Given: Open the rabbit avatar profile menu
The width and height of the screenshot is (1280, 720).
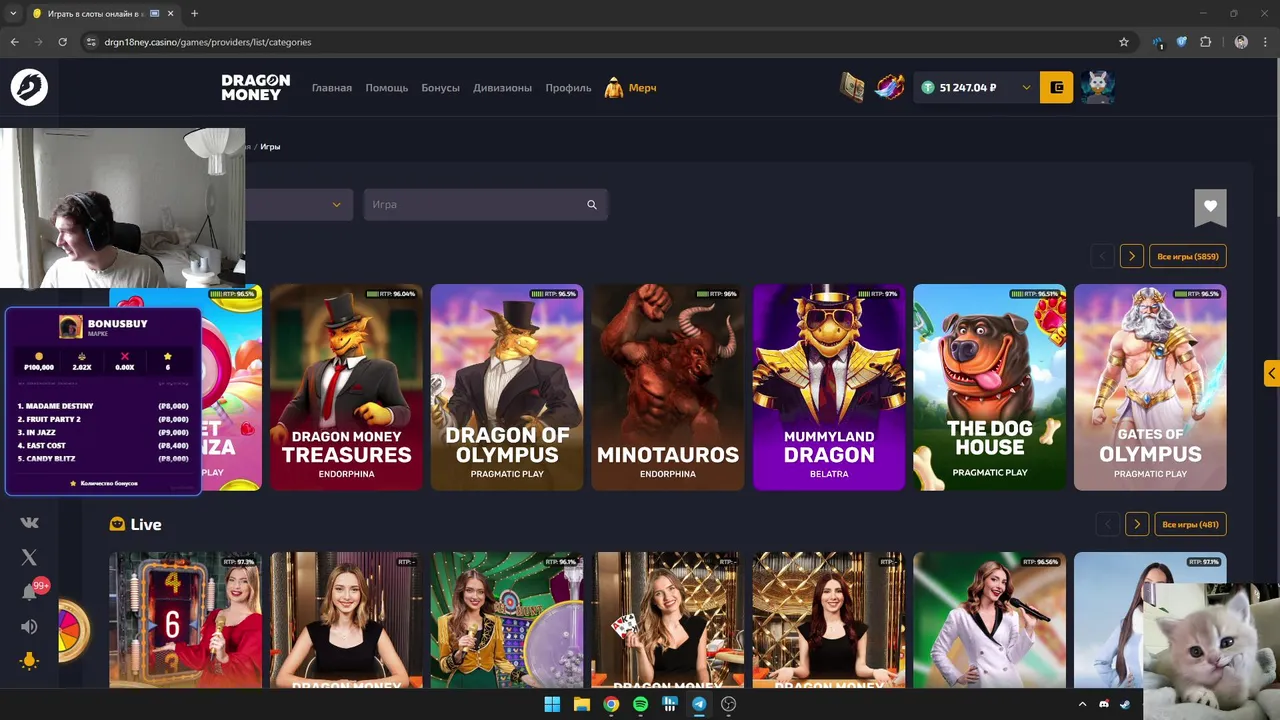Looking at the screenshot, I should point(1097,88).
